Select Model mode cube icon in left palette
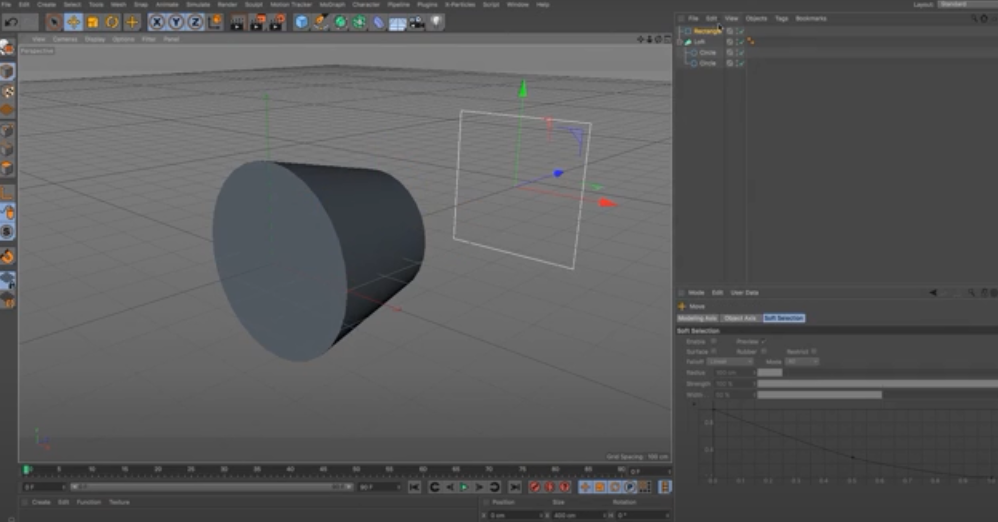The image size is (998, 522). (7, 71)
